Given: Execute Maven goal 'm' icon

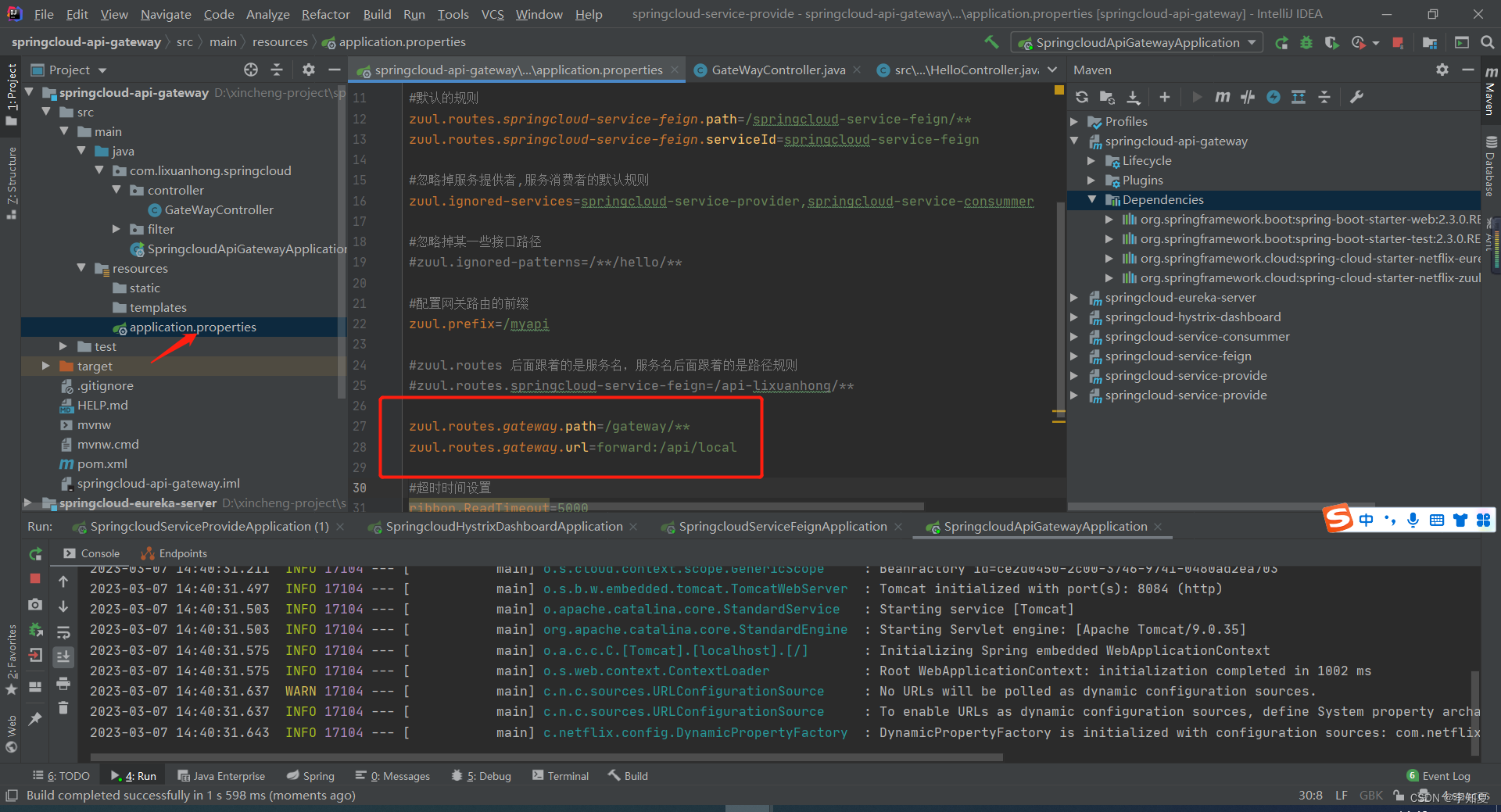Looking at the screenshot, I should [1222, 97].
